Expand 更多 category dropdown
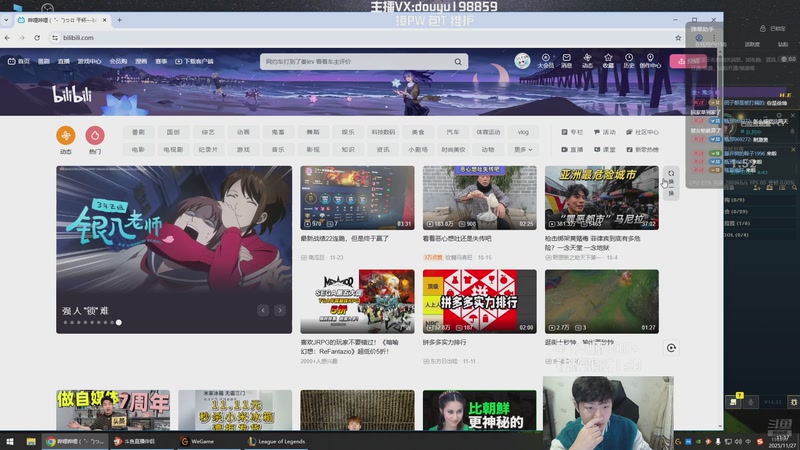Image resolution: width=800 pixels, height=450 pixels. (523, 149)
